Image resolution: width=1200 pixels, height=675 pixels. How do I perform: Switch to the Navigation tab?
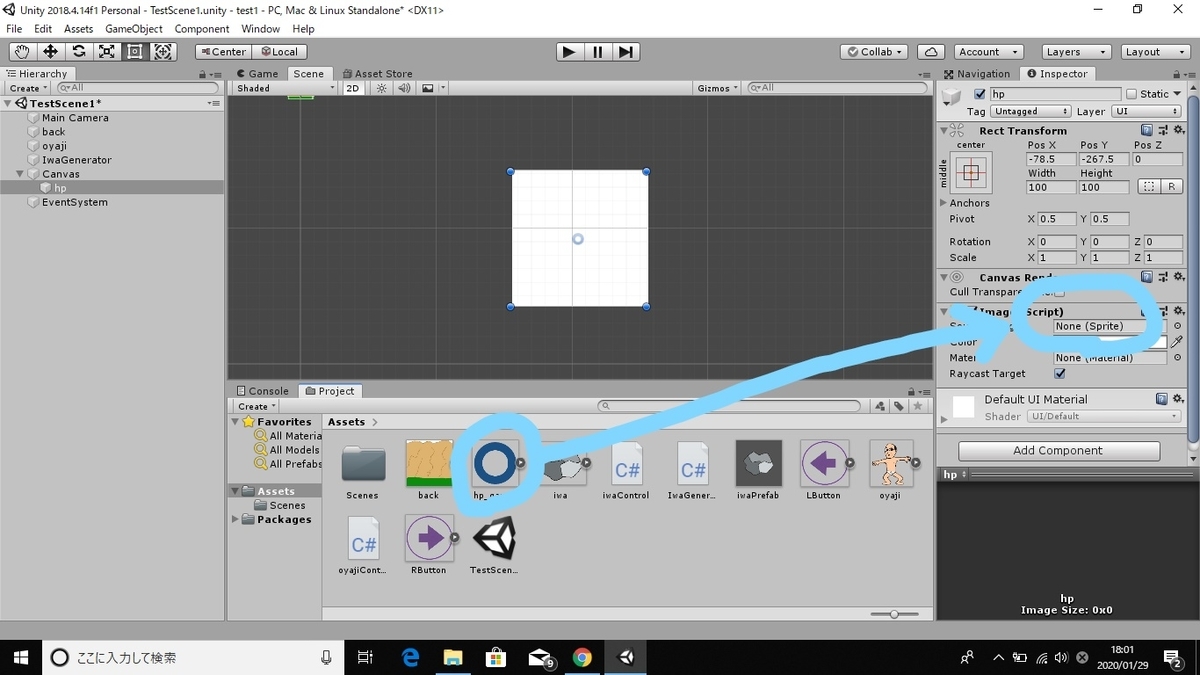click(977, 74)
